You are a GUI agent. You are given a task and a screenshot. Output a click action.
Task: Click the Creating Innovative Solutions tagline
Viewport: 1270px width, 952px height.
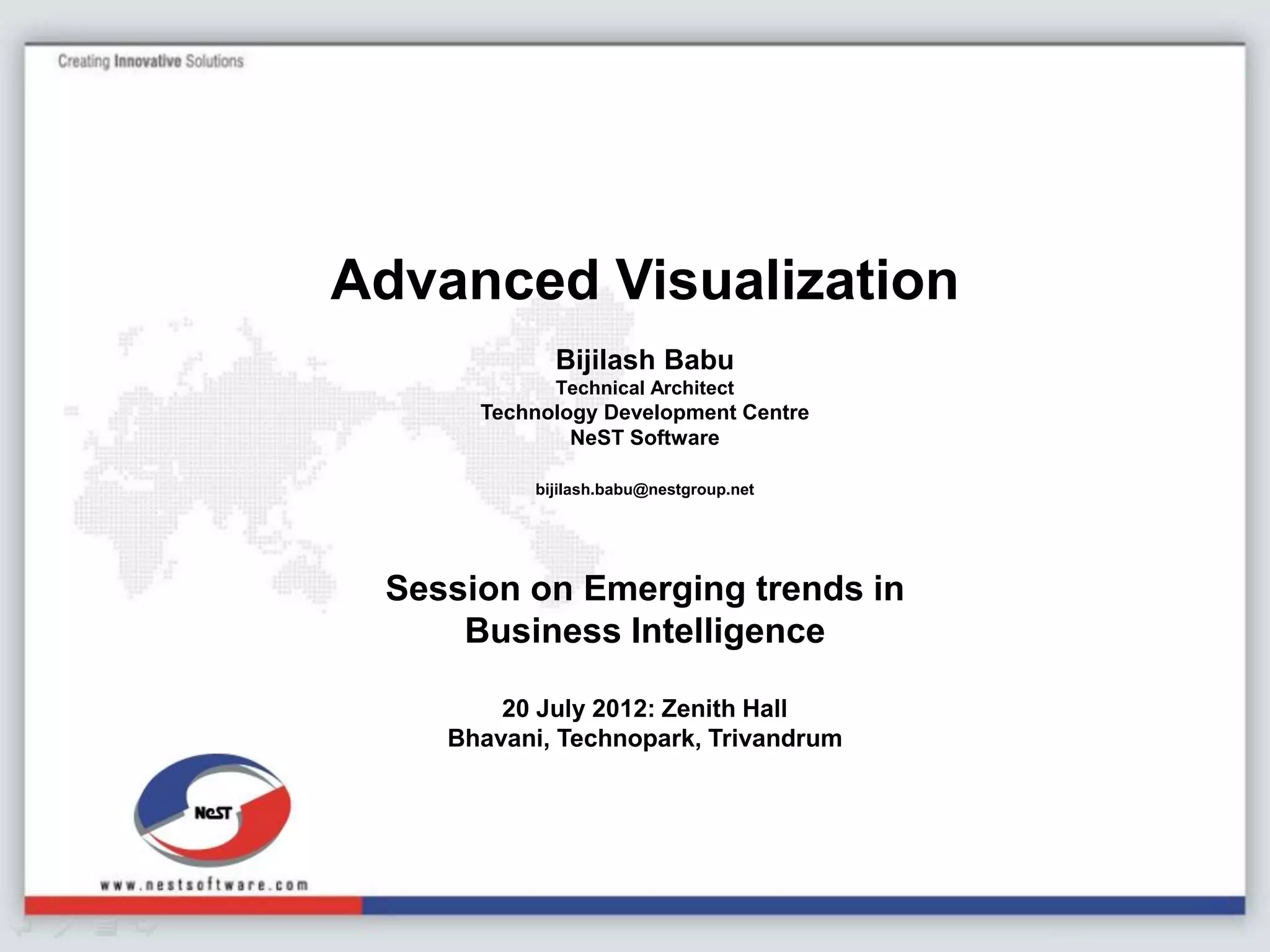[x=151, y=61]
